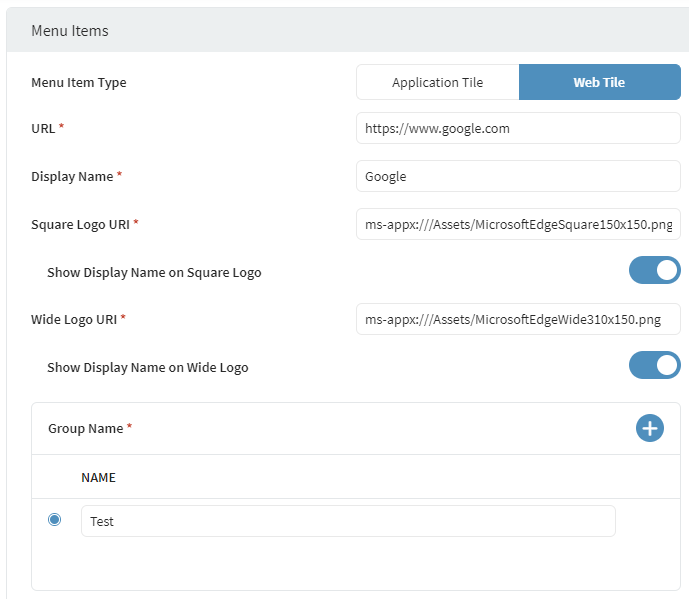Add a new group with plus icon
Screen dimensions: 689x599
(650, 428)
